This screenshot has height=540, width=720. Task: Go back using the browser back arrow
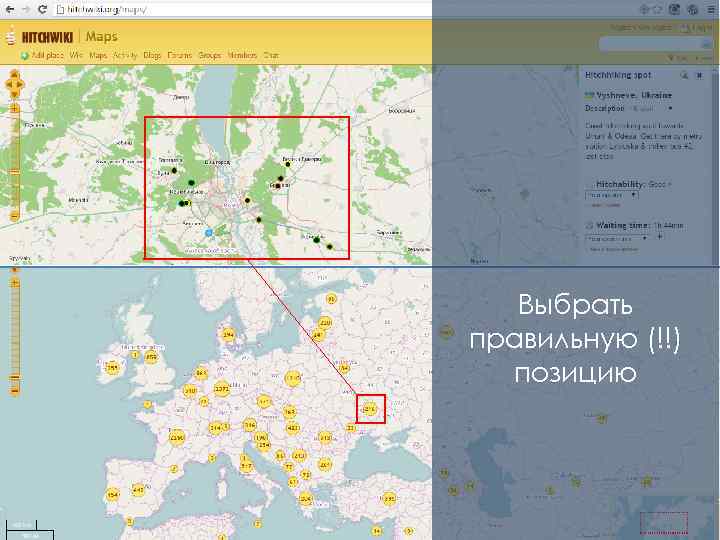tap(9, 9)
